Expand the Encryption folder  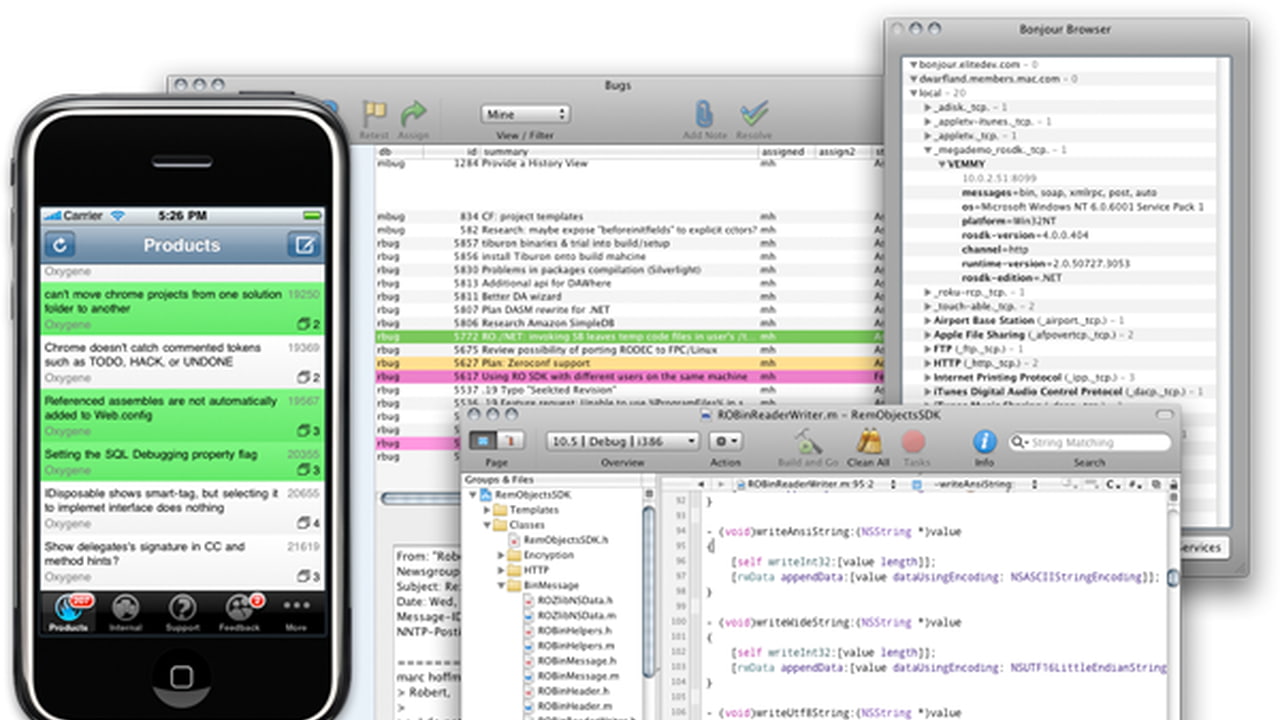(503, 555)
